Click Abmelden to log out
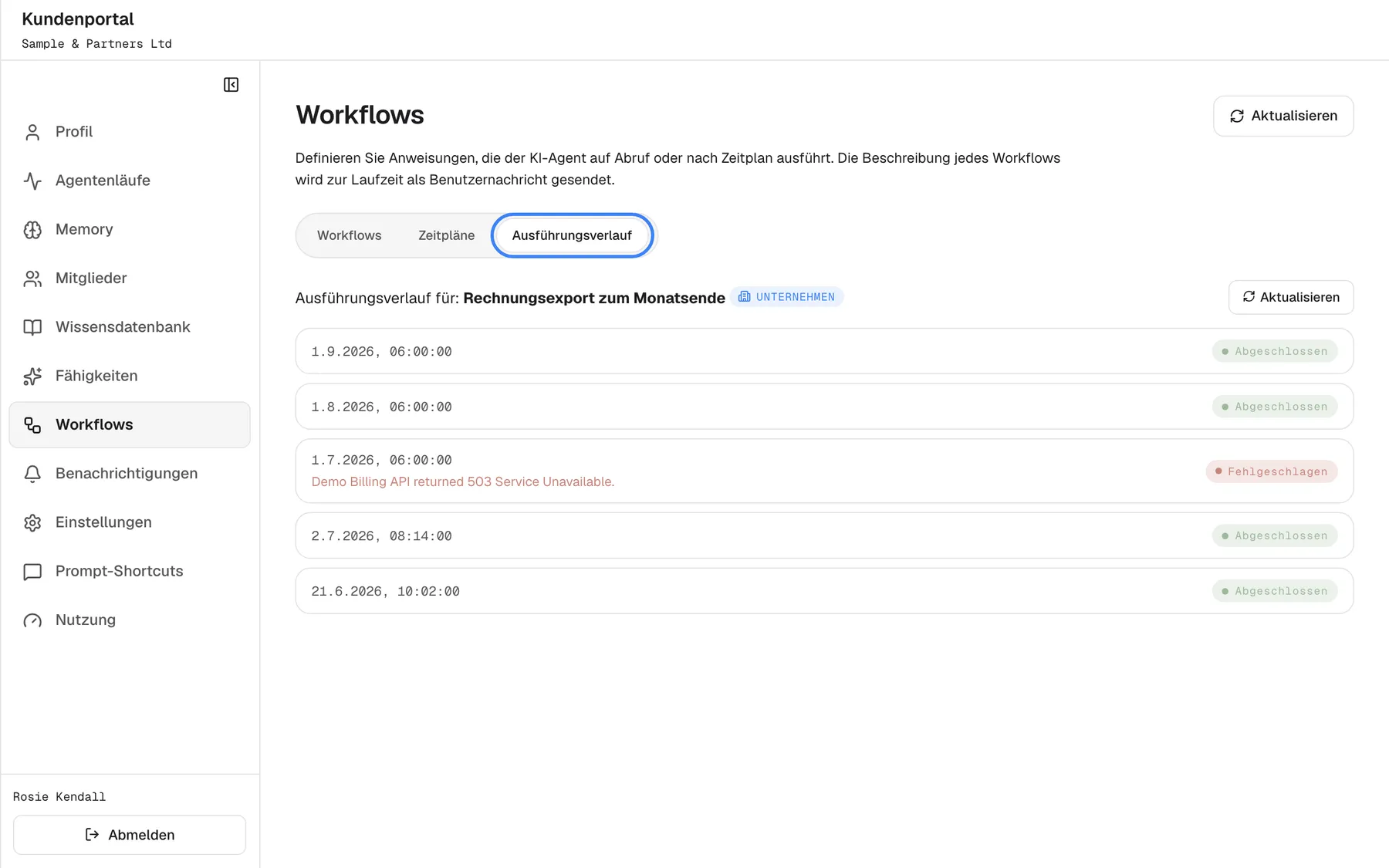This screenshot has width=1389, height=868. pos(130,835)
